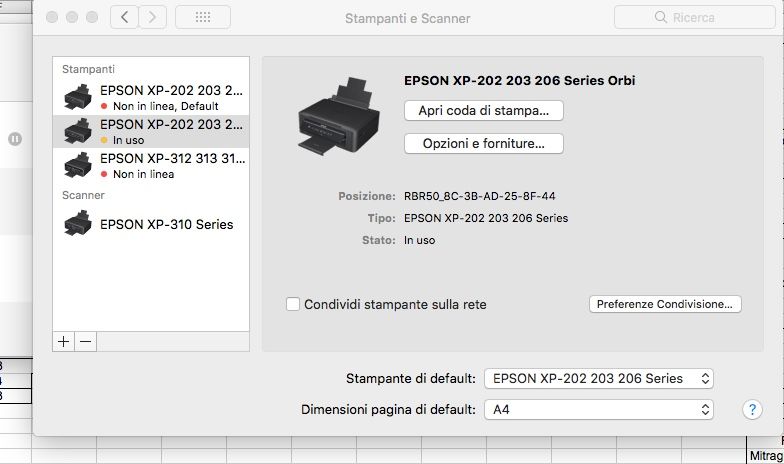Click the EPSON XP-310 scanner icon
Screen dimensions: 784x464
[x=78, y=224]
